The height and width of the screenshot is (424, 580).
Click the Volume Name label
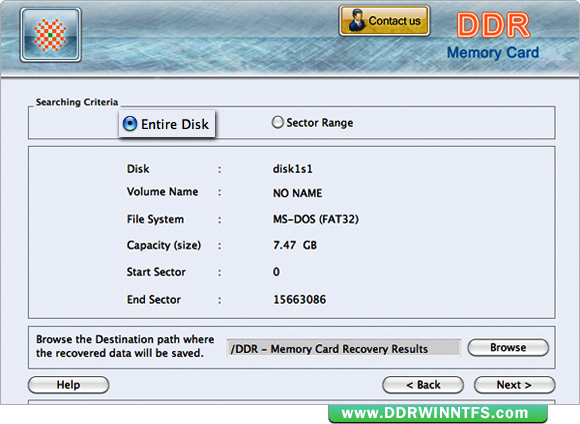pyautogui.click(x=162, y=192)
